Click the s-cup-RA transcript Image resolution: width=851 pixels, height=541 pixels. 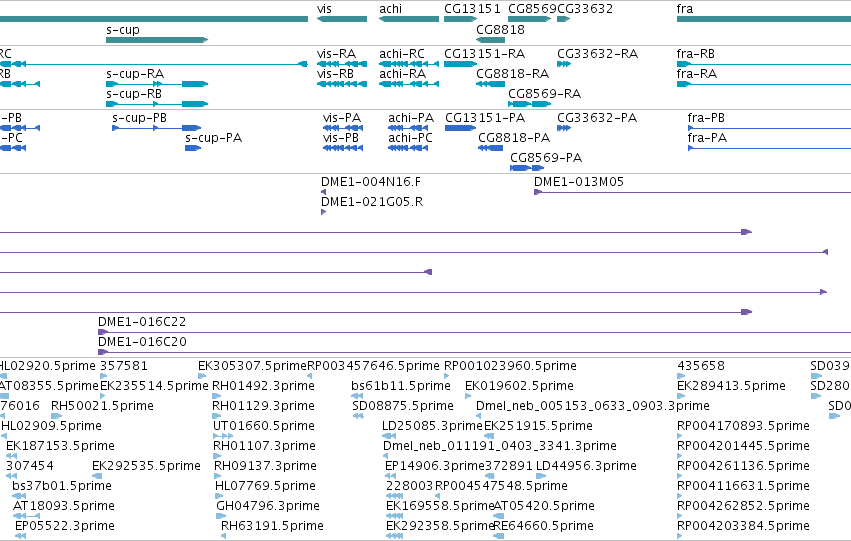click(x=157, y=84)
